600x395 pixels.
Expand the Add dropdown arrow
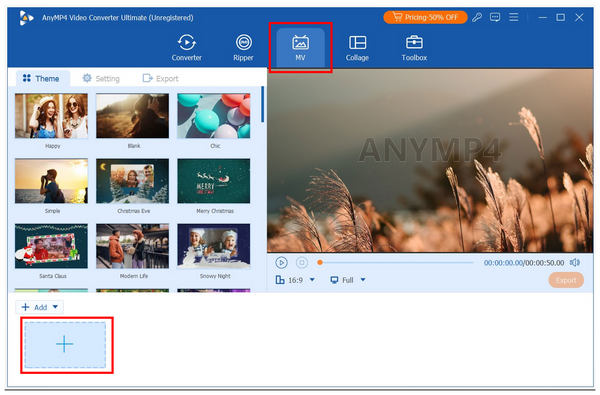(55, 307)
